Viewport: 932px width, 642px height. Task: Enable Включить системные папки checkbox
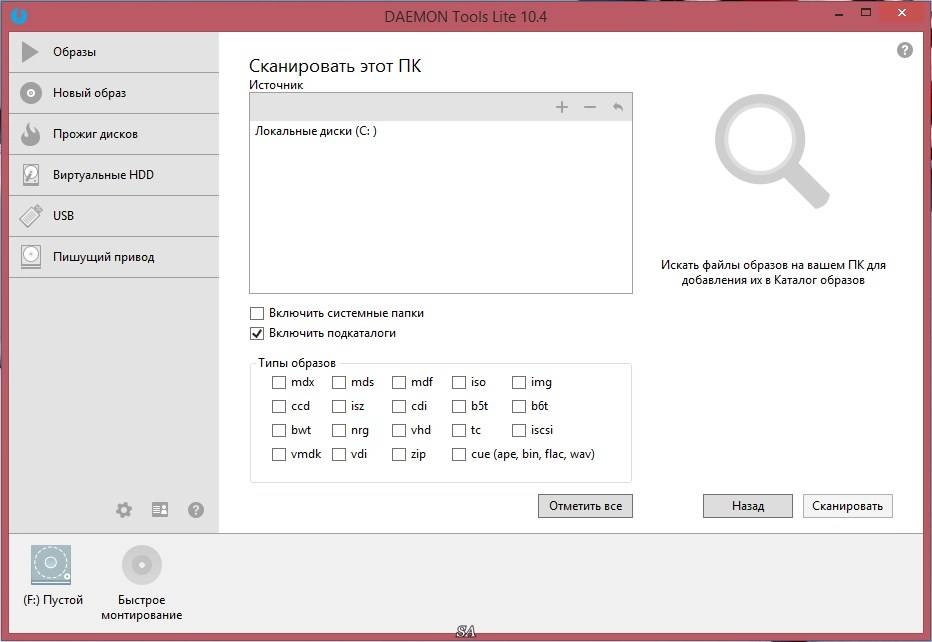pos(257,313)
